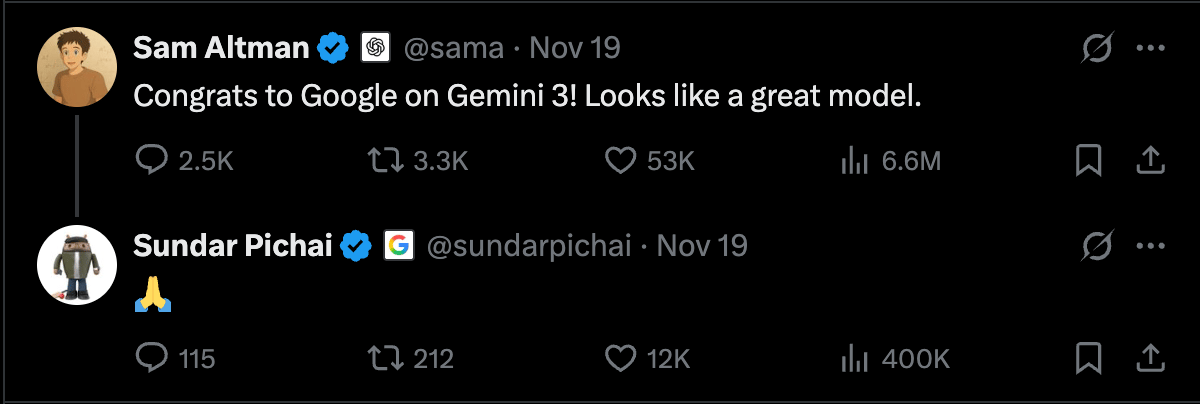Repost Sundar Pichai's prayer emoji tweet
Viewport: 1200px width, 404px height.
coord(381,357)
